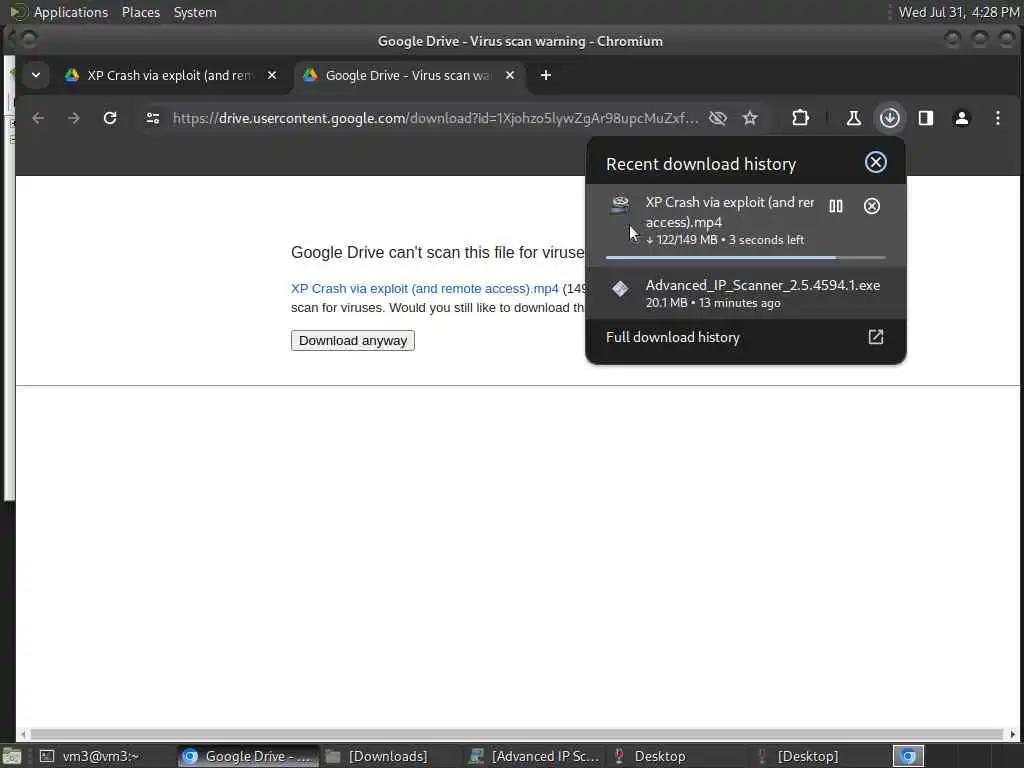Open the profile avatar menu
Screen dimensions: 1024x768
point(961,118)
